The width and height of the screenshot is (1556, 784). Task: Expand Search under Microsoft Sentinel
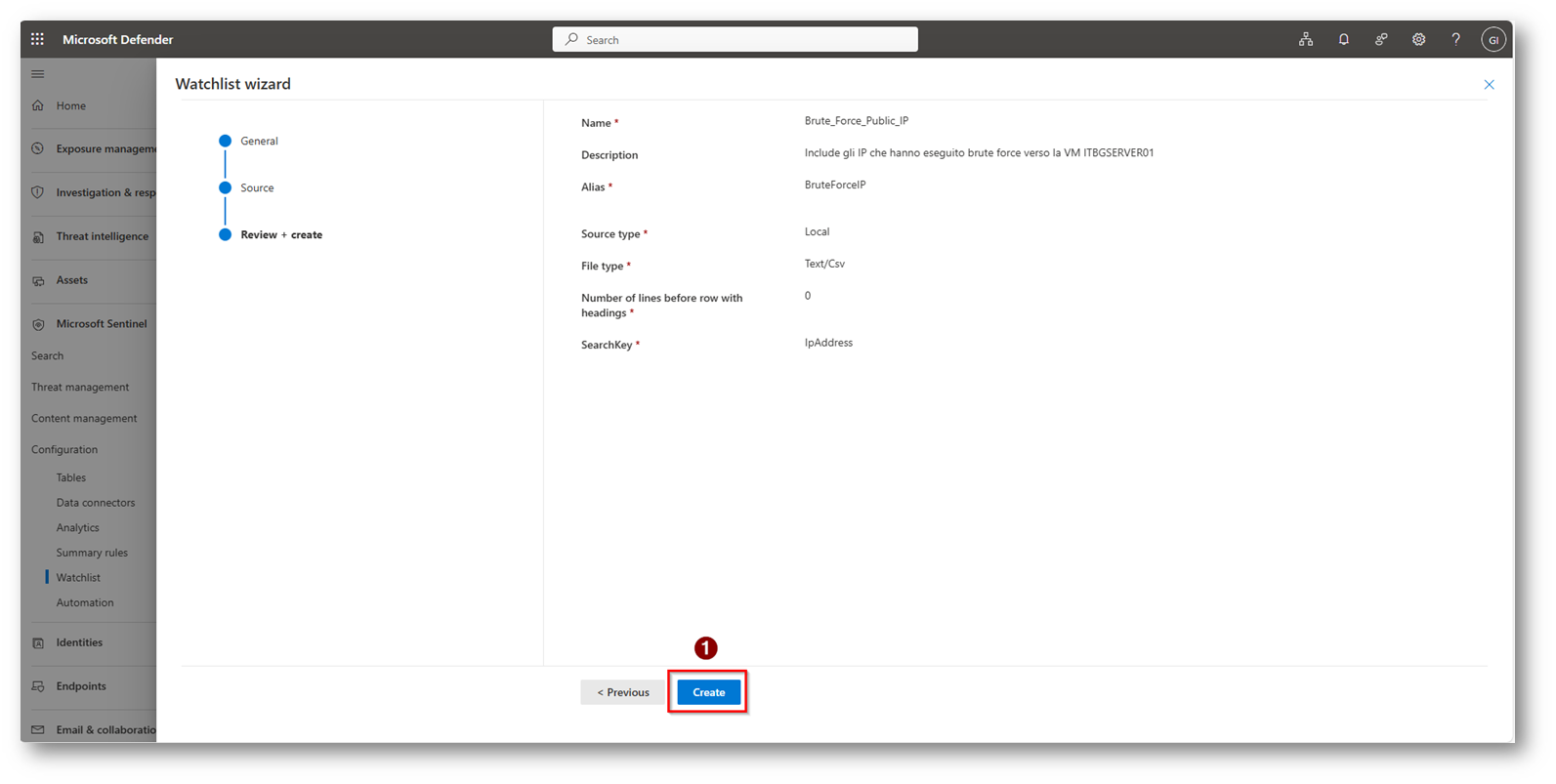47,355
